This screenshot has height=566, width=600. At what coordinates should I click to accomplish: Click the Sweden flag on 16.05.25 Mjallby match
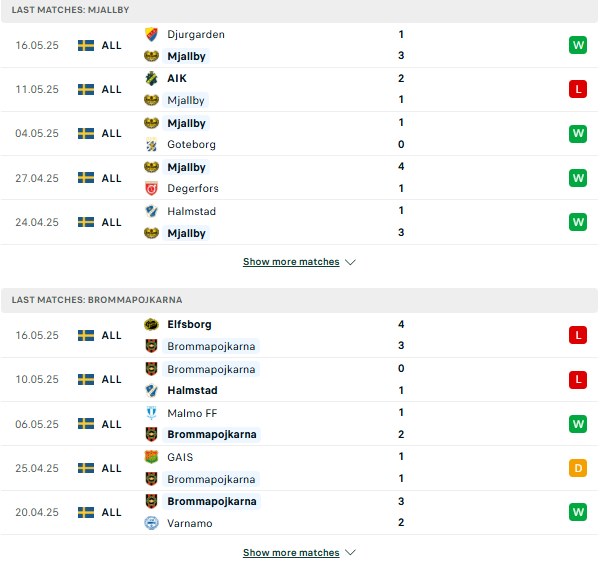[86, 45]
